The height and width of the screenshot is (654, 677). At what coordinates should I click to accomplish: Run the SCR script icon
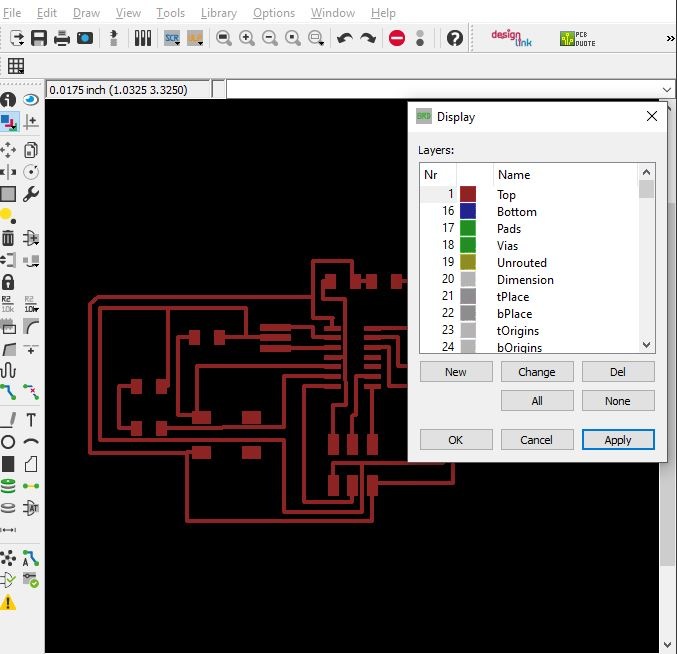[172, 38]
